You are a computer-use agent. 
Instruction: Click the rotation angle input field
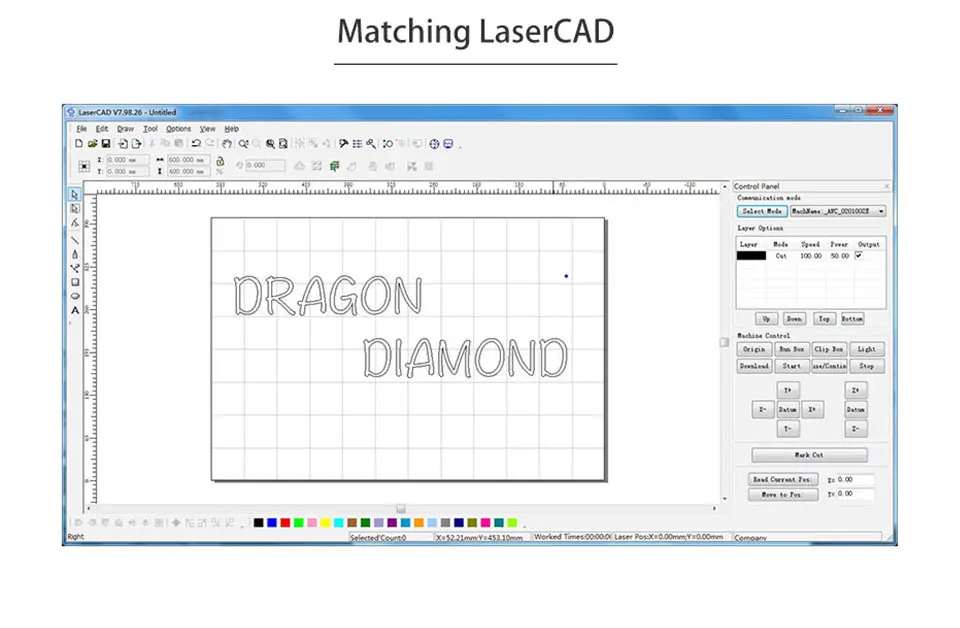[265, 165]
